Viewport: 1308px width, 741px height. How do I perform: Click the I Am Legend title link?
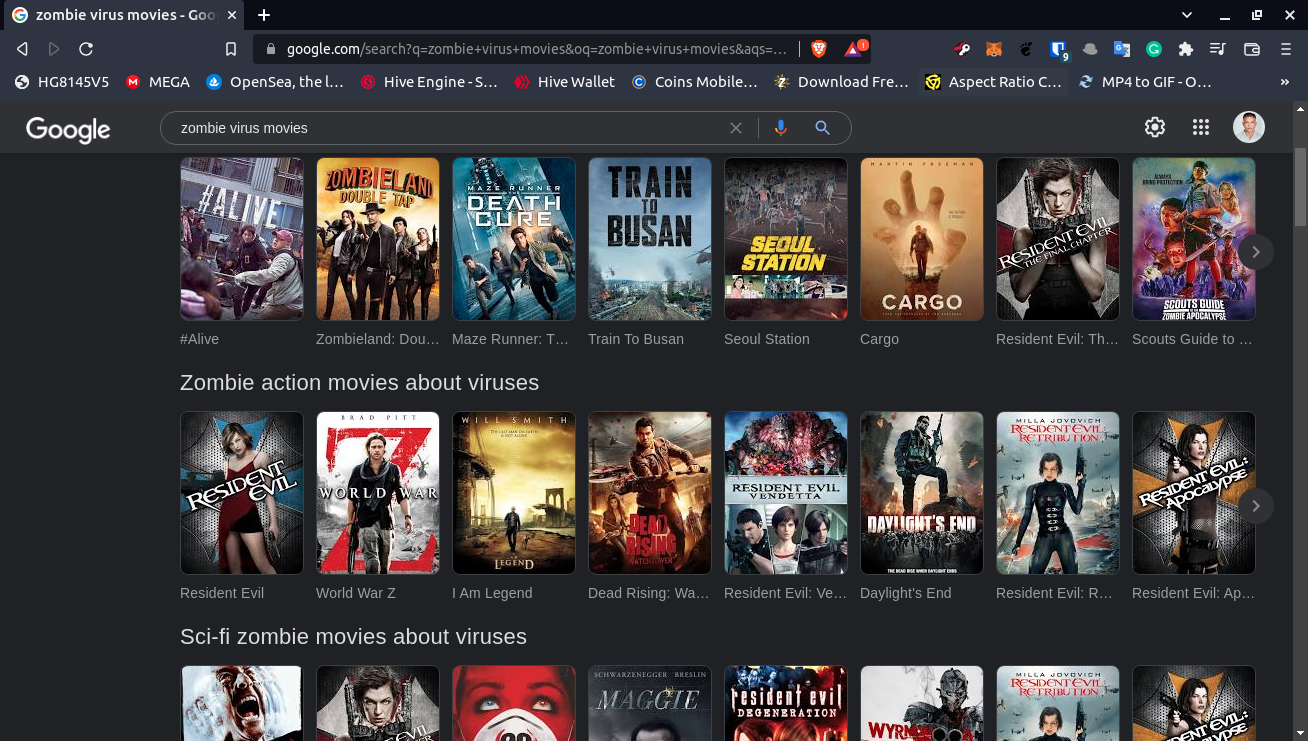click(x=492, y=593)
